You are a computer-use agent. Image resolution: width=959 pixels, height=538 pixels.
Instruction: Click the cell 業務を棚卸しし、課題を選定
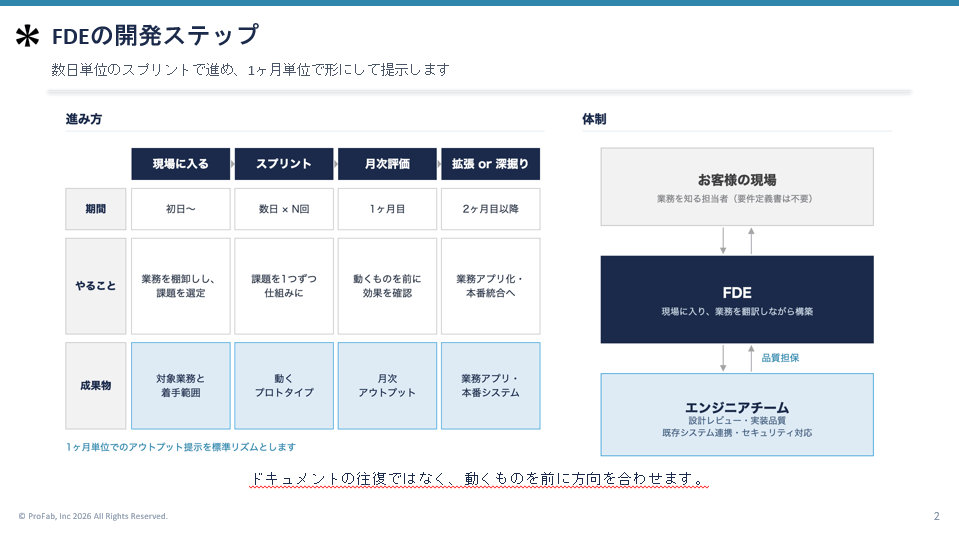(x=180, y=286)
